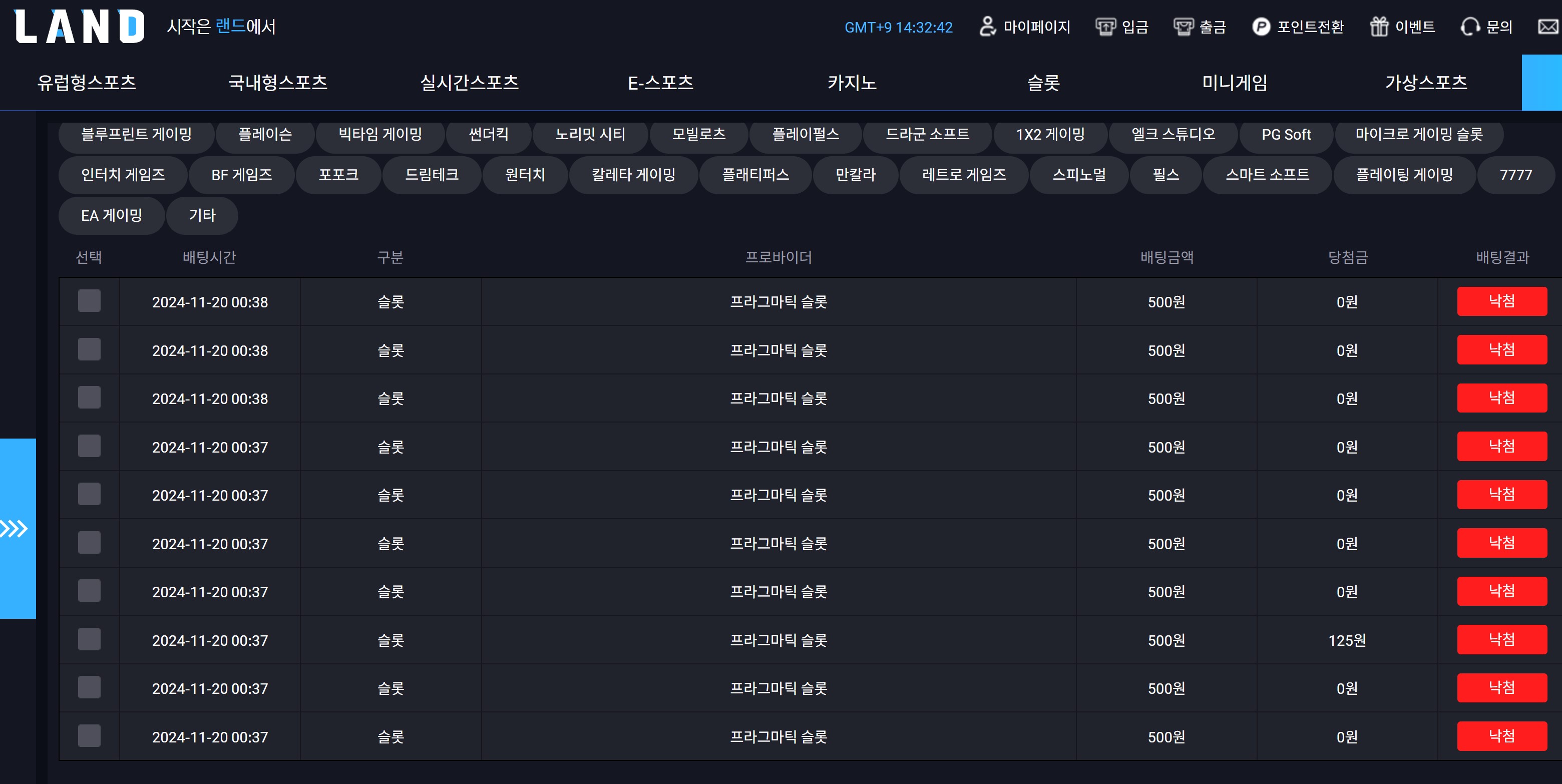Image resolution: width=1562 pixels, height=784 pixels.
Task: Click the 출금 withdrawal icon
Action: [x=1183, y=27]
